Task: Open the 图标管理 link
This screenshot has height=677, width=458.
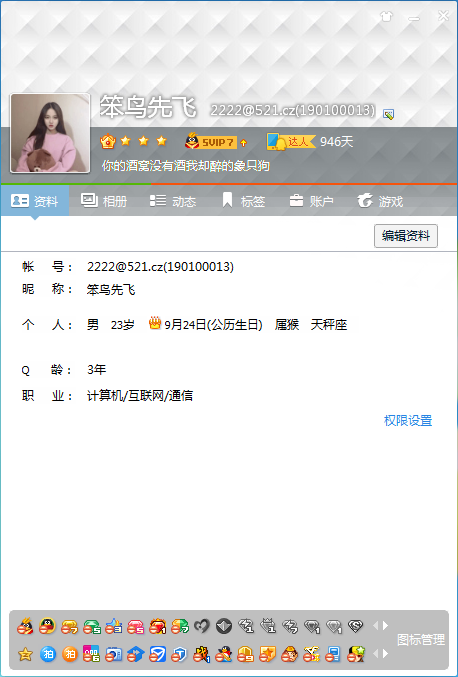Action: (x=421, y=639)
